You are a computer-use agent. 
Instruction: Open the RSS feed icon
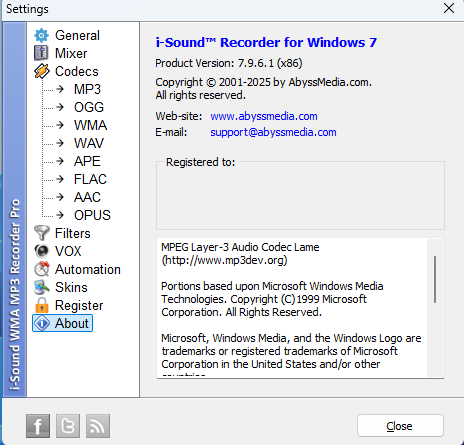pyautogui.click(x=98, y=426)
